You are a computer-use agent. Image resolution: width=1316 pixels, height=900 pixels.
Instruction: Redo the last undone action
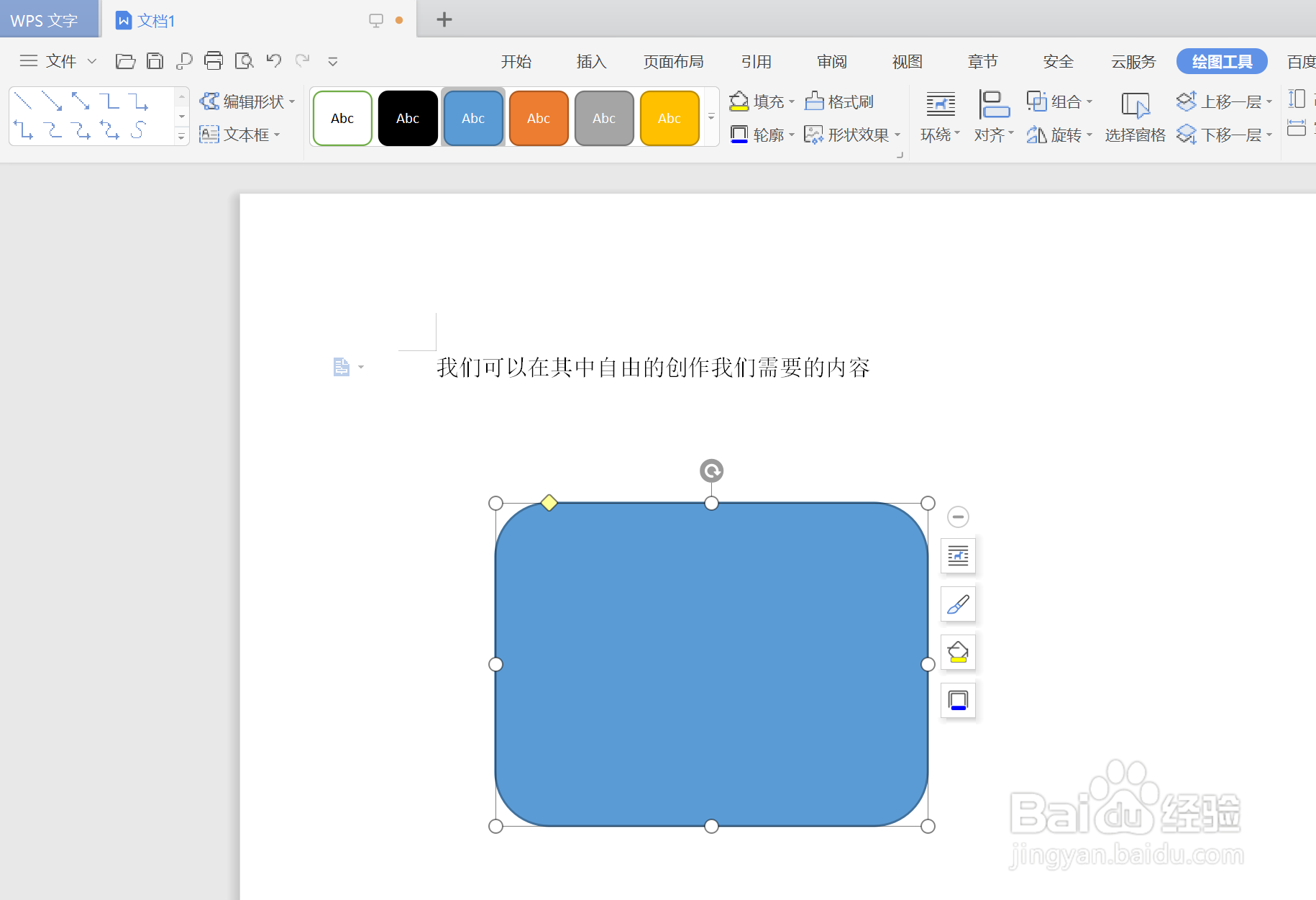coord(303,60)
